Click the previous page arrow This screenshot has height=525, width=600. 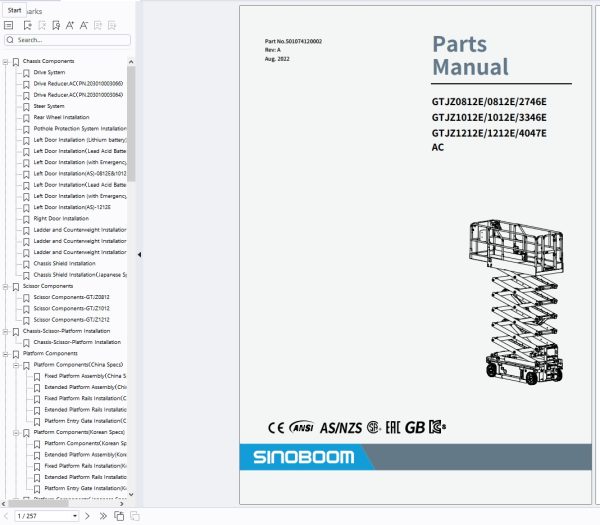(6, 516)
